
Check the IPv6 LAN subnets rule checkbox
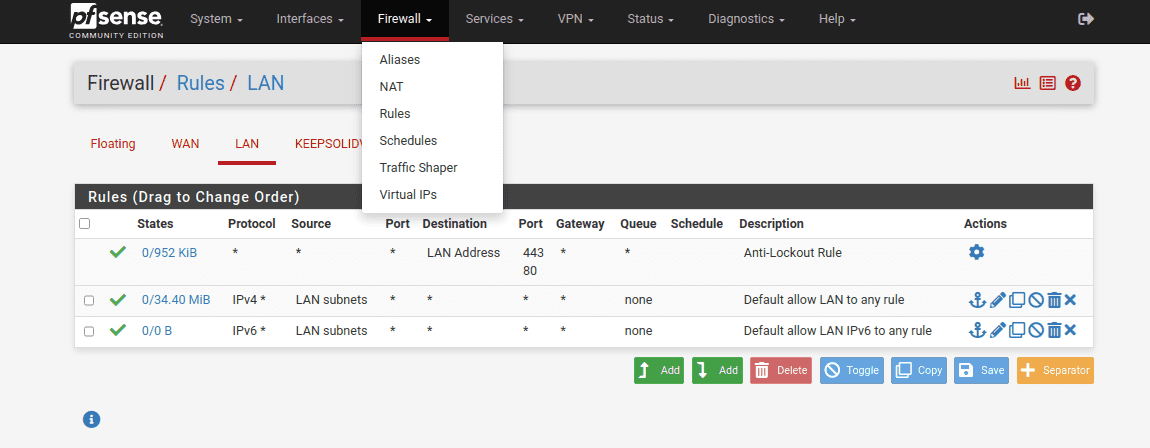pos(90,331)
